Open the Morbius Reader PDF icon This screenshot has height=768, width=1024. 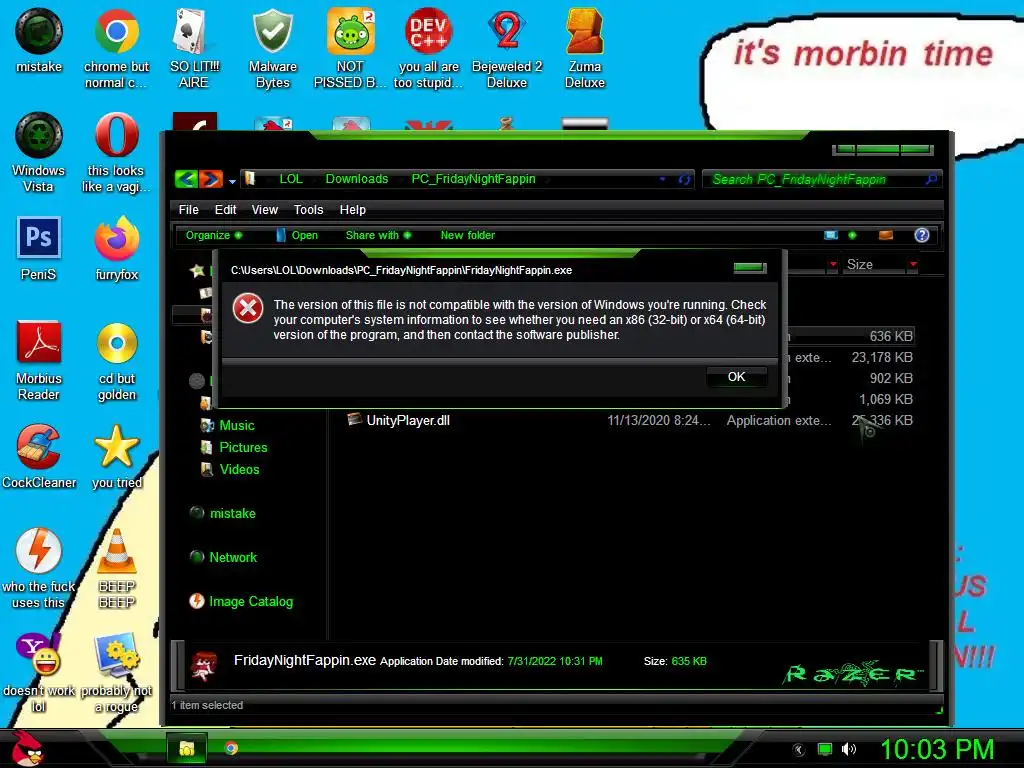(x=39, y=360)
